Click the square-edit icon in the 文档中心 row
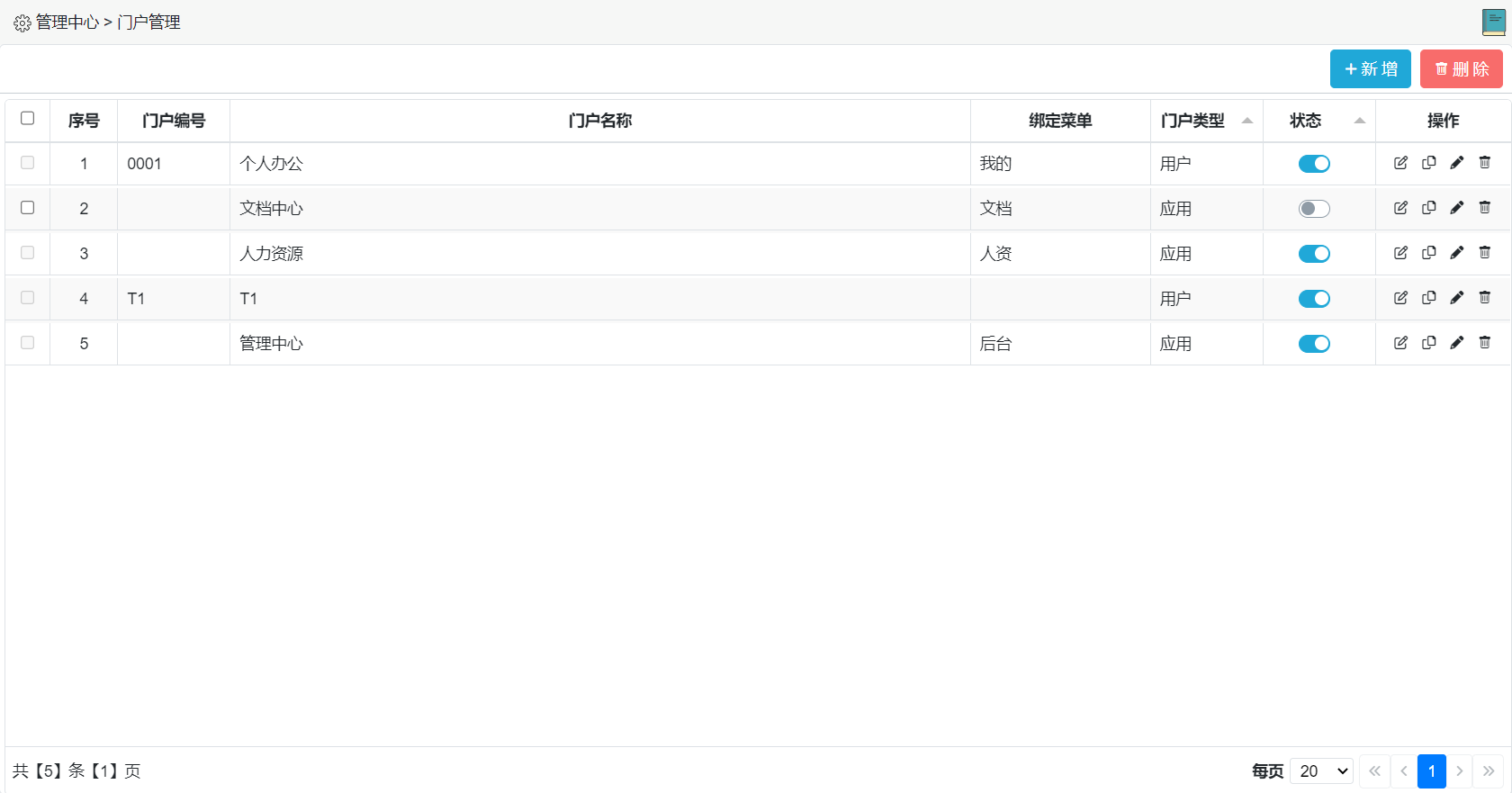This screenshot has width=1512, height=793. [1400, 208]
